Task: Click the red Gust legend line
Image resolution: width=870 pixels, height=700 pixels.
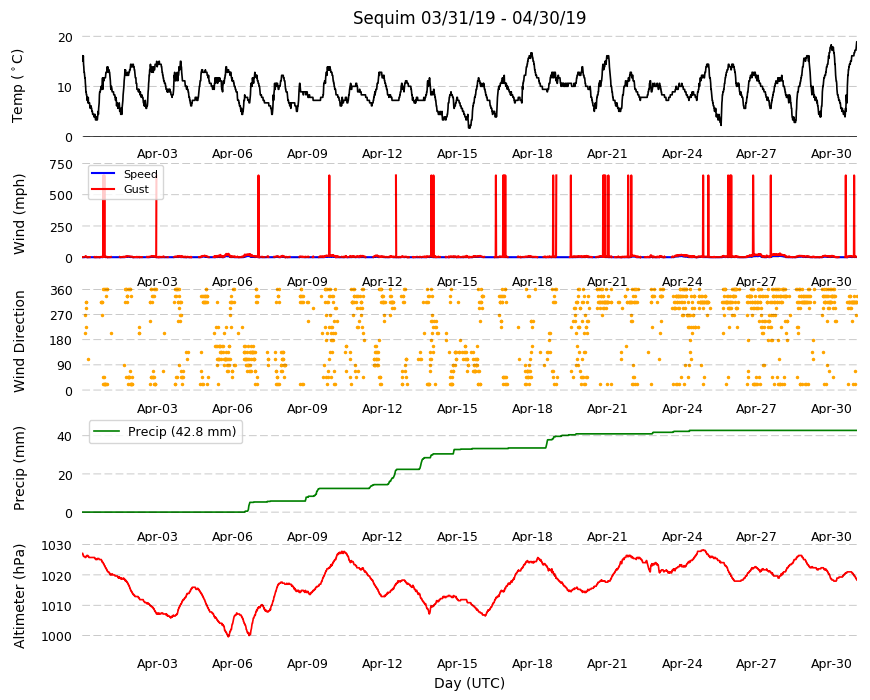Action: coord(103,189)
